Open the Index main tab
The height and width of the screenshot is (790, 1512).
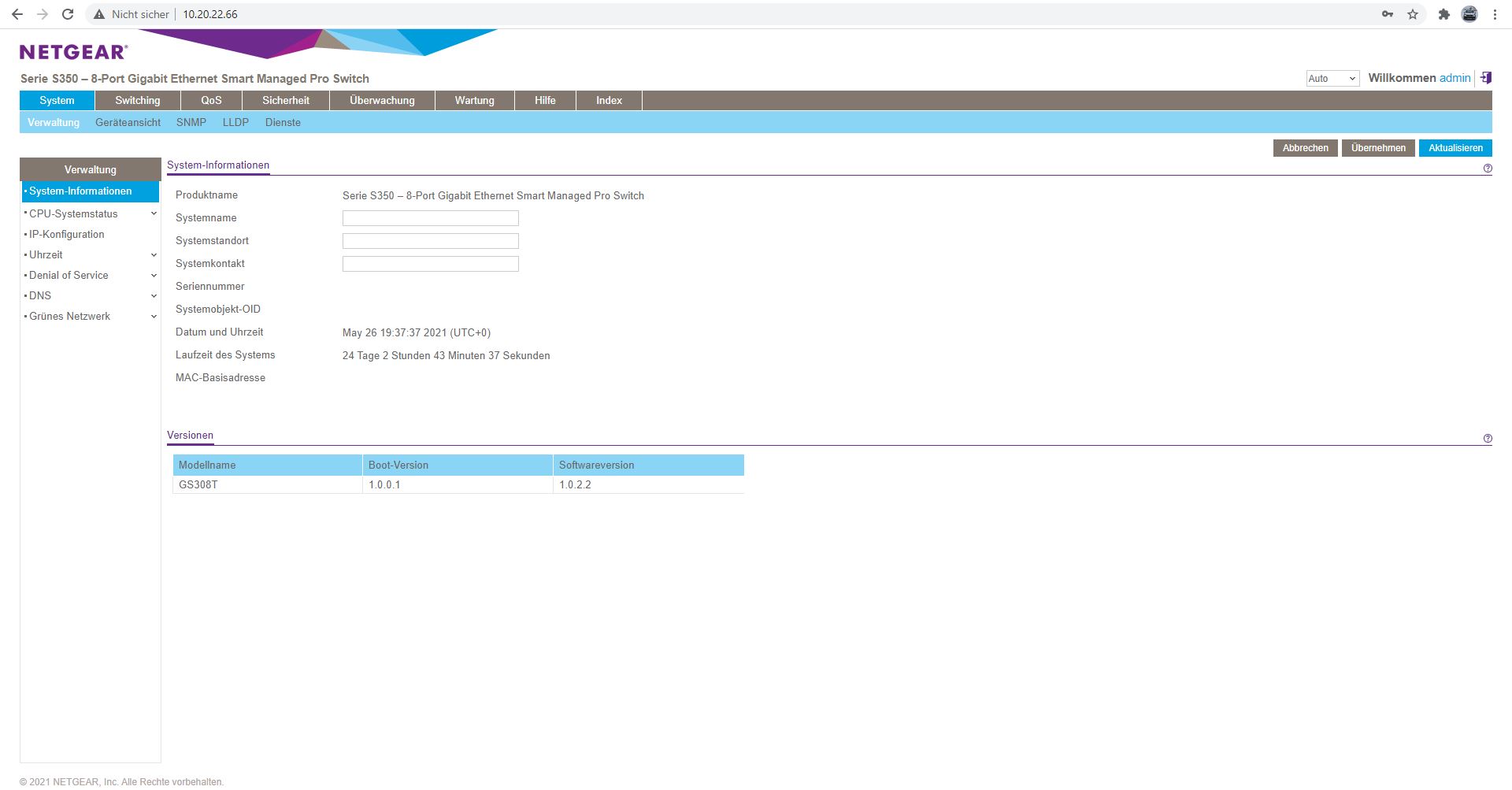[609, 101]
